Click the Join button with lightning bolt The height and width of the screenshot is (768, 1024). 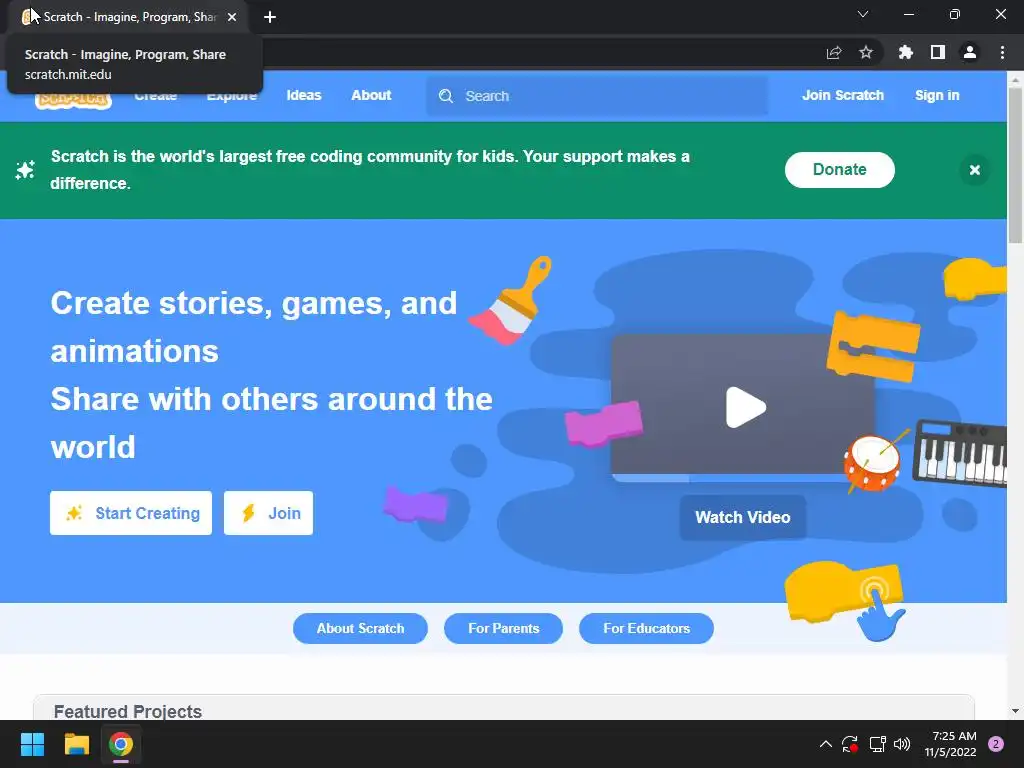[x=268, y=513]
